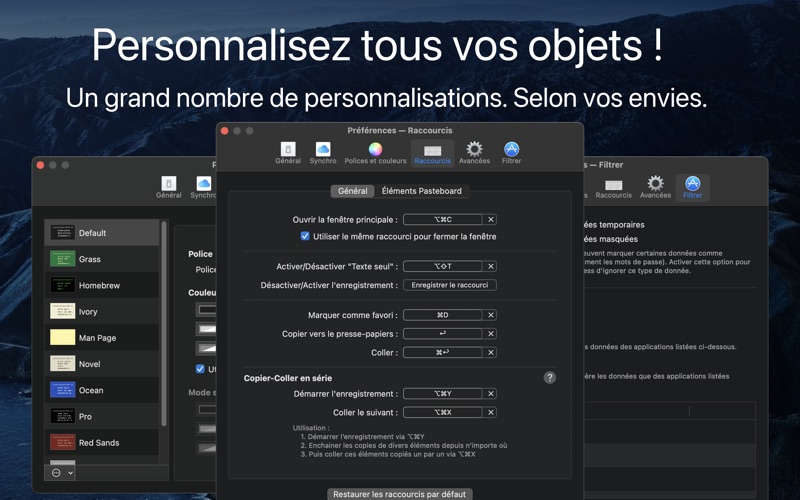Screen dimensions: 800x500
Task: Select the Pro theme
Action: pyautogui.click(x=102, y=417)
